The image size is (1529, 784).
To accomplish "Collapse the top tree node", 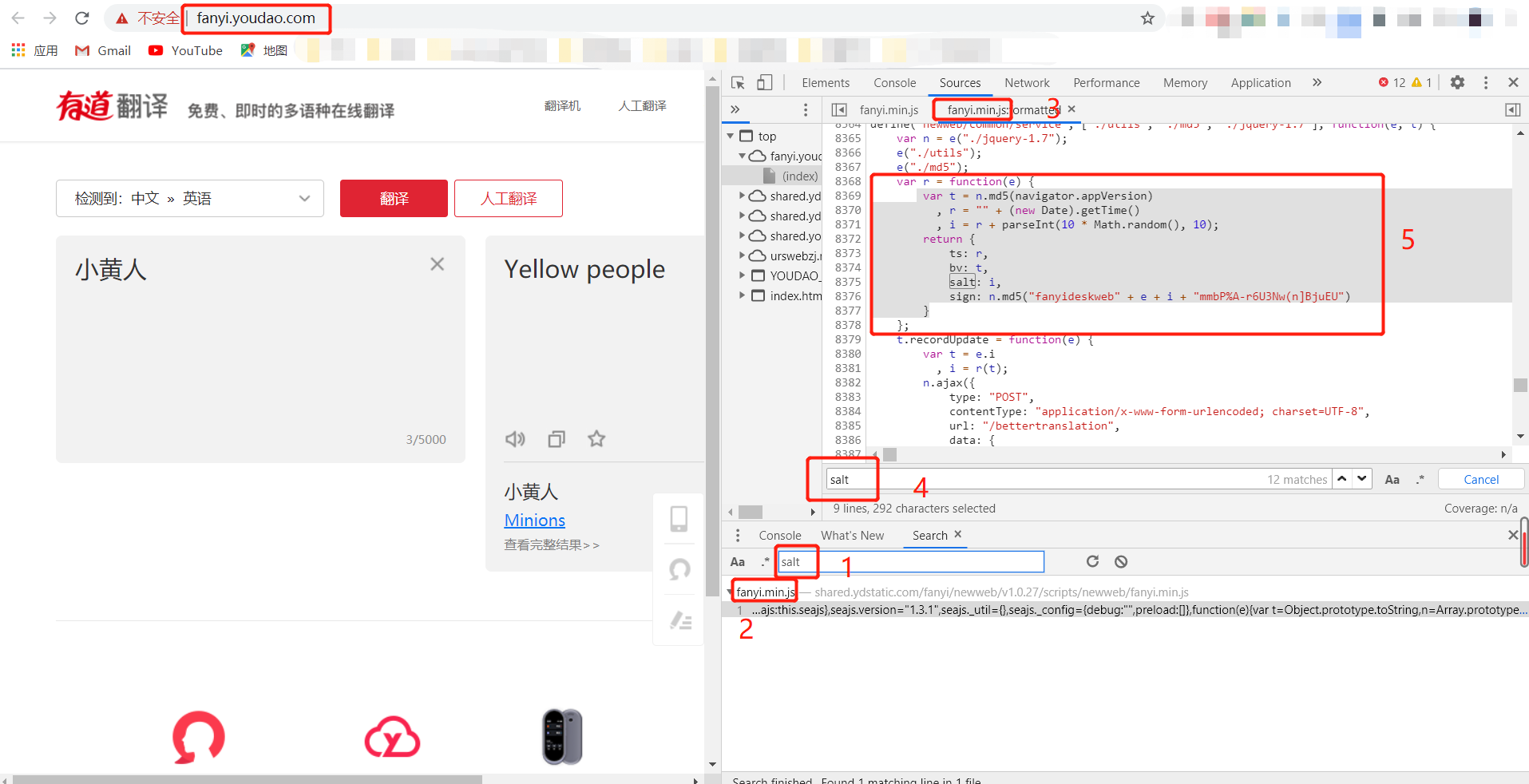I will [x=730, y=137].
